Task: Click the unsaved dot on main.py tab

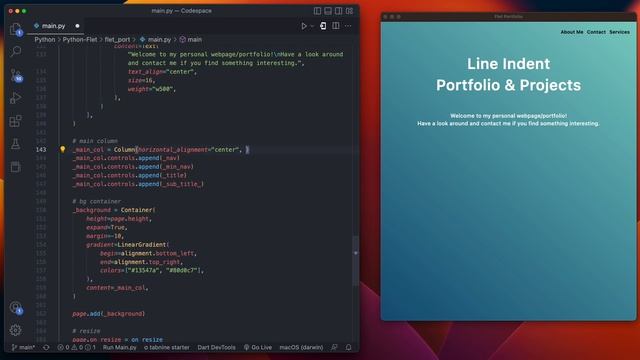Action: click(x=77, y=26)
